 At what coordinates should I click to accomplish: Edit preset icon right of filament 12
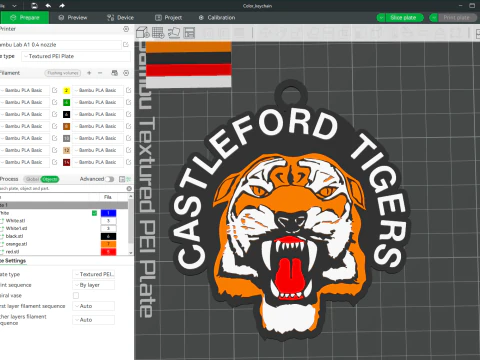(x=129, y=150)
